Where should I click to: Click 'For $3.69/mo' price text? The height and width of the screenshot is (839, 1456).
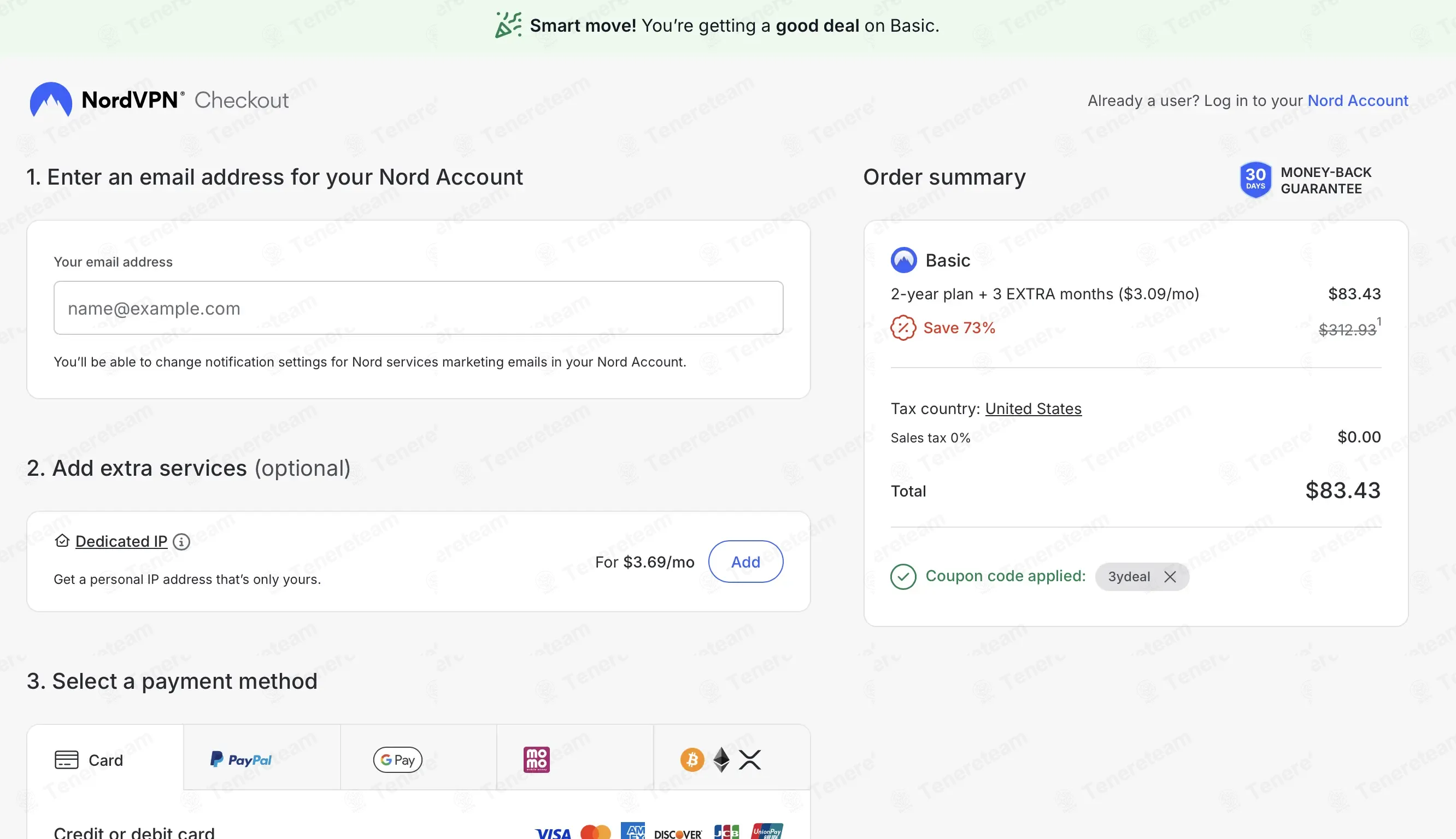click(x=644, y=562)
